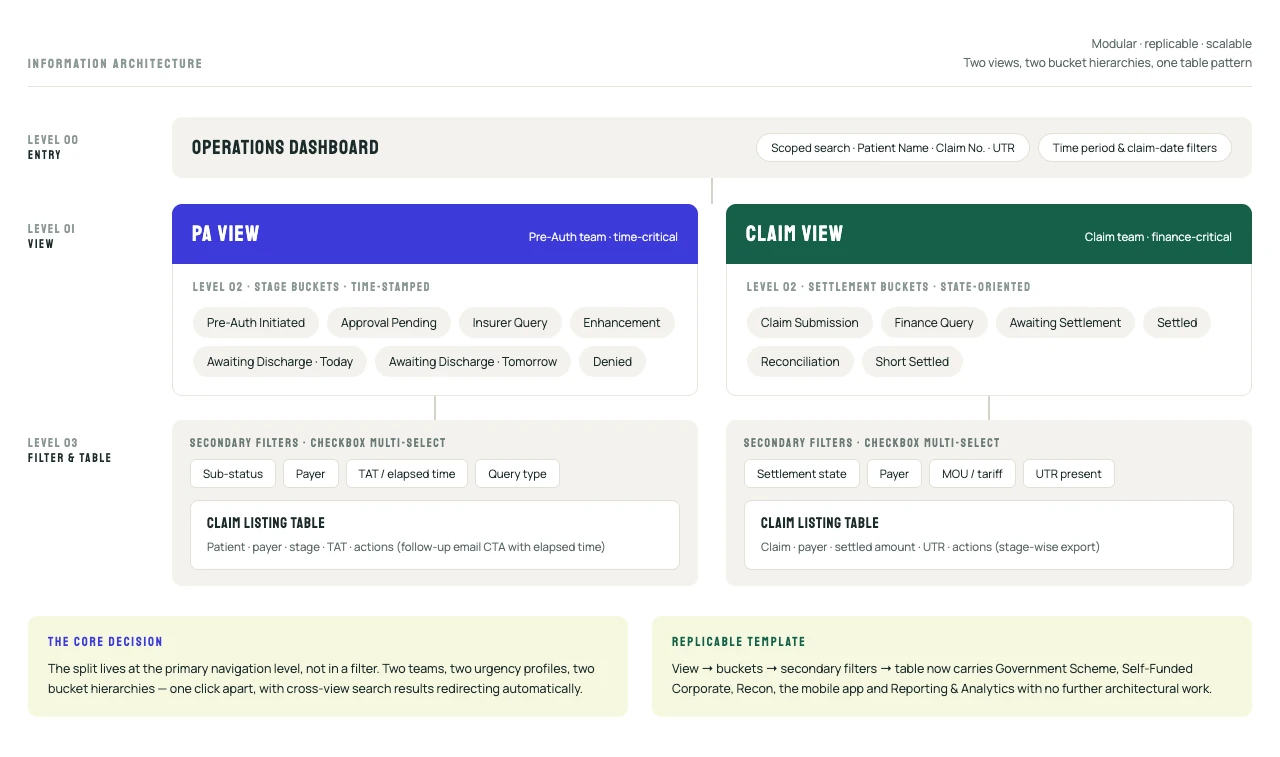Image resolution: width=1280 pixels, height=757 pixels.
Task: Choose the Finance Query bucket
Action: coord(934,323)
